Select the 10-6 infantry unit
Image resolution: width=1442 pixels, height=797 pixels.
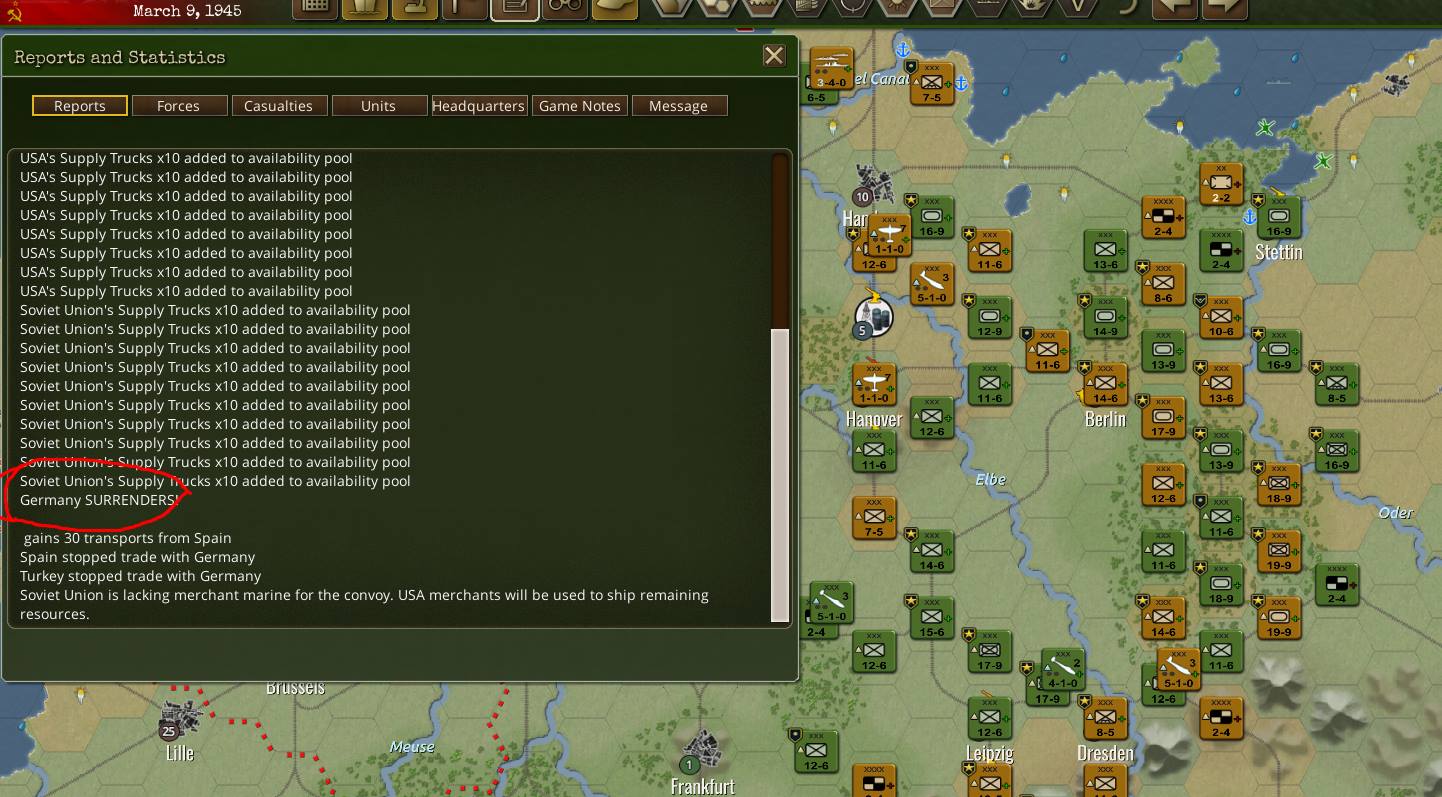coord(1221,318)
